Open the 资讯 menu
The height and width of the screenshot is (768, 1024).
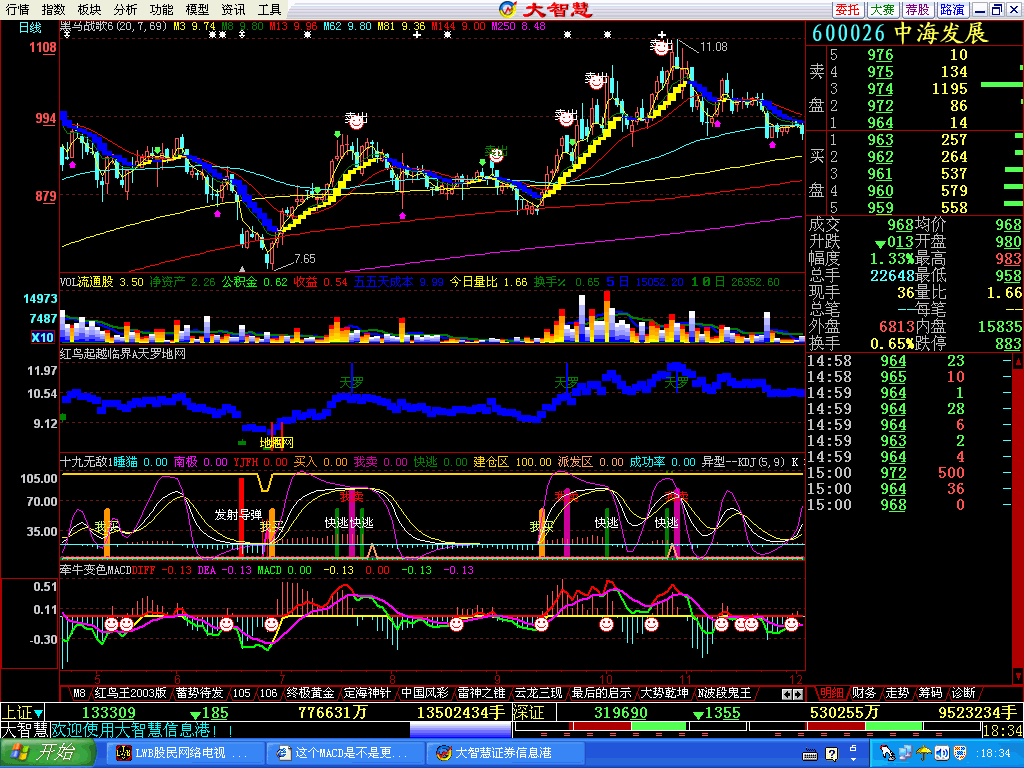pos(233,9)
